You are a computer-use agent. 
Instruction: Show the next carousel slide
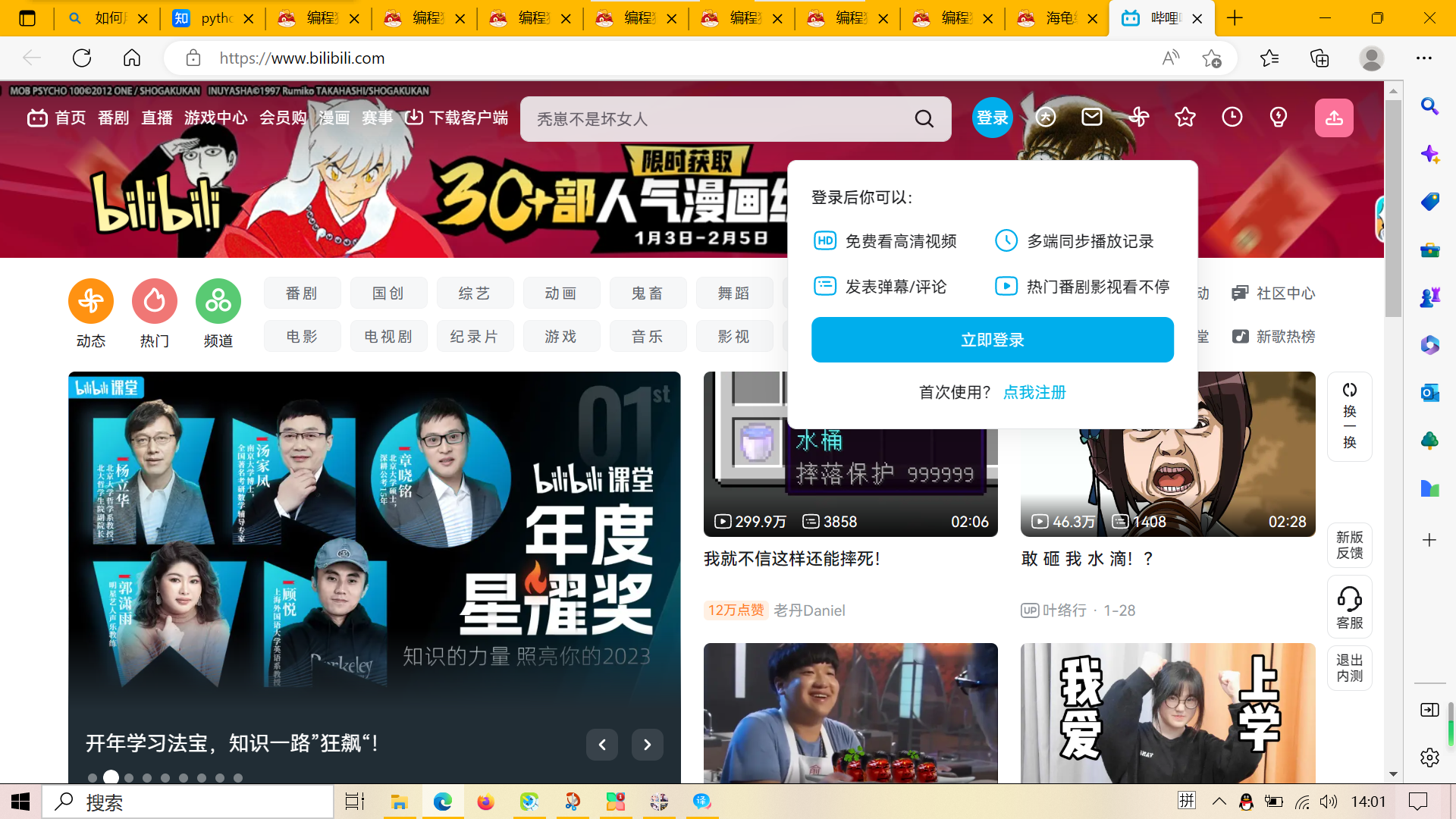648,745
